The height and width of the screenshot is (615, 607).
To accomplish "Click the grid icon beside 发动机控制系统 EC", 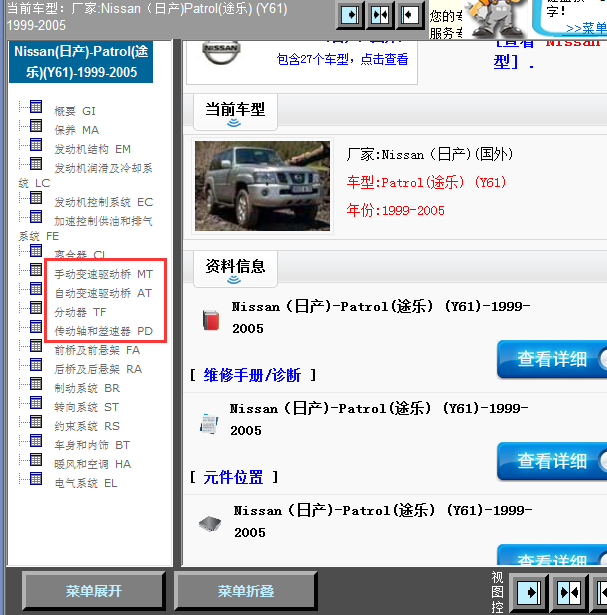I will (36, 198).
